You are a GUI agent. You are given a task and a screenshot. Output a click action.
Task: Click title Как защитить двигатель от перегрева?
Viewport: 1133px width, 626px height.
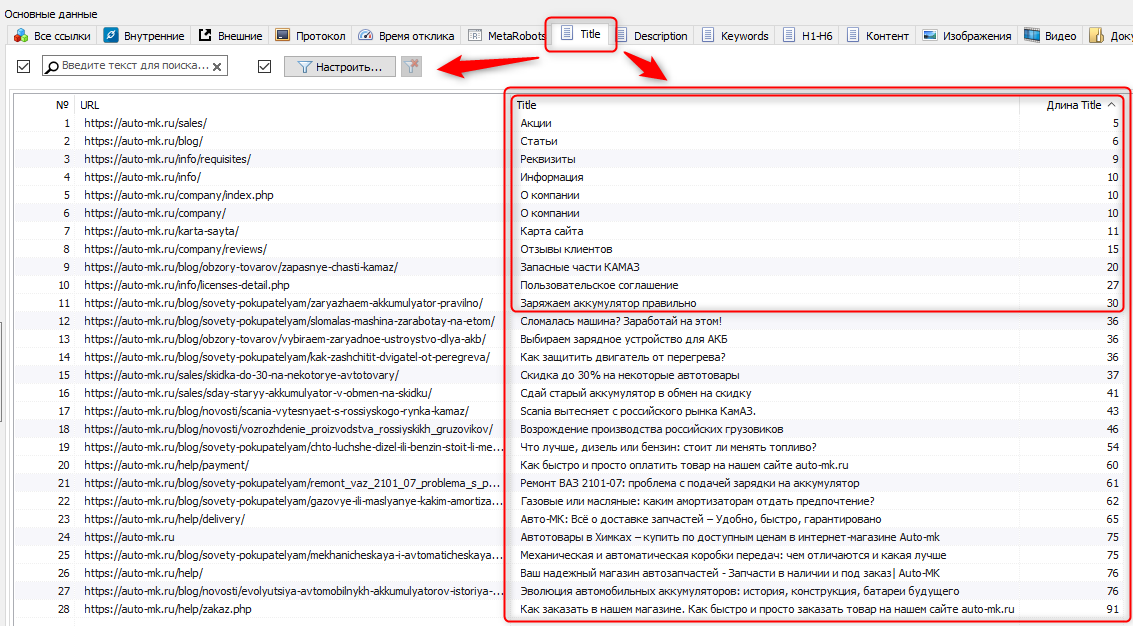(x=623, y=357)
